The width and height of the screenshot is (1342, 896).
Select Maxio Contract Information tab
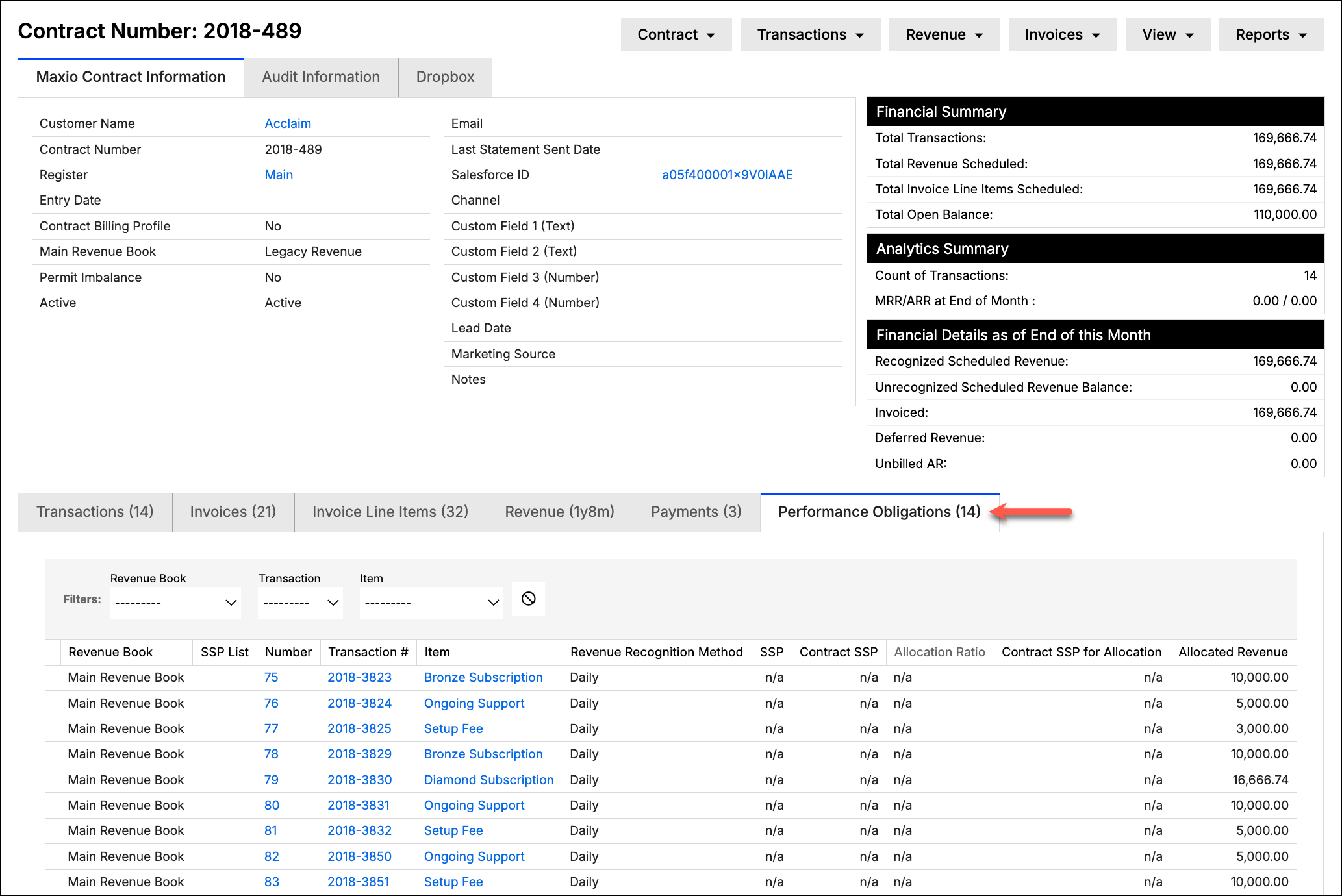131,77
